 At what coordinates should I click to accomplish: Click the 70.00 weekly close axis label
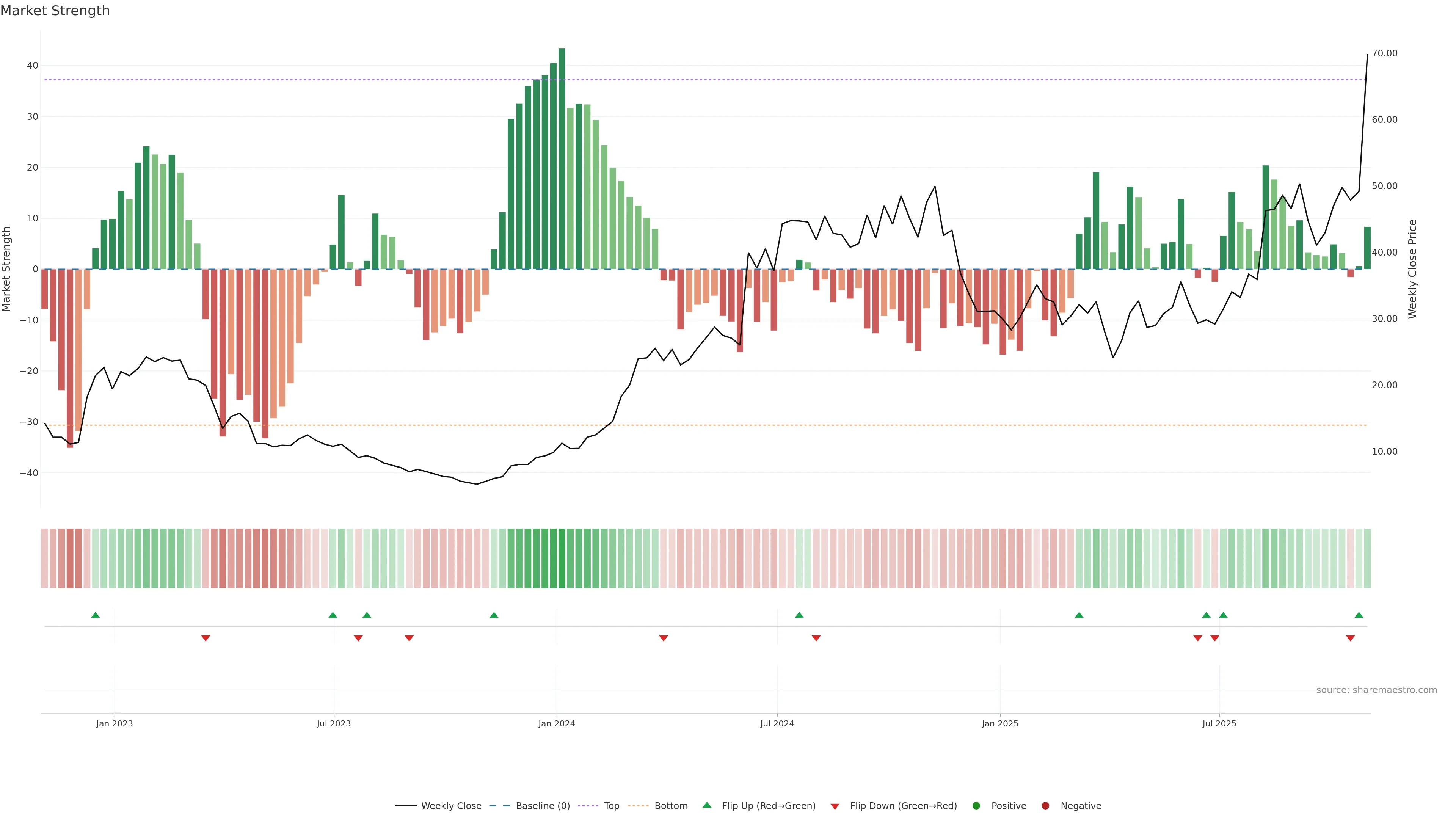pos(1384,53)
